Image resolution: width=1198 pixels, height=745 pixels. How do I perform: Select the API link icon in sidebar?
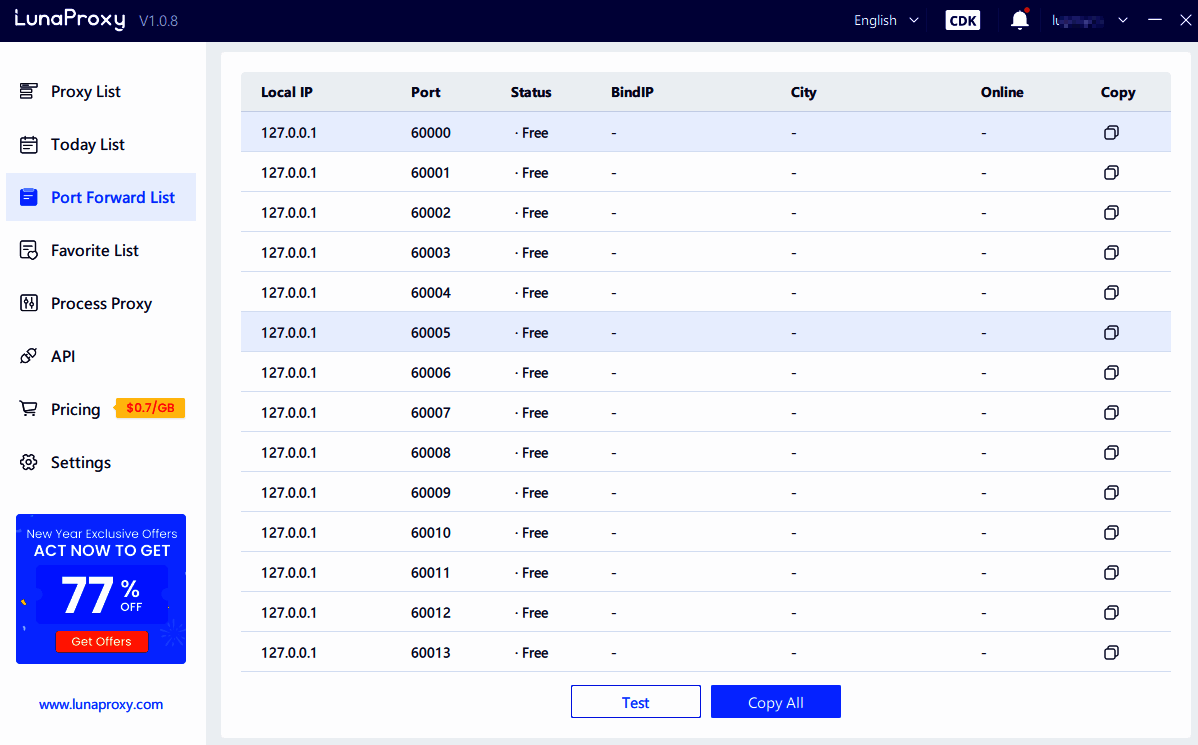27,356
